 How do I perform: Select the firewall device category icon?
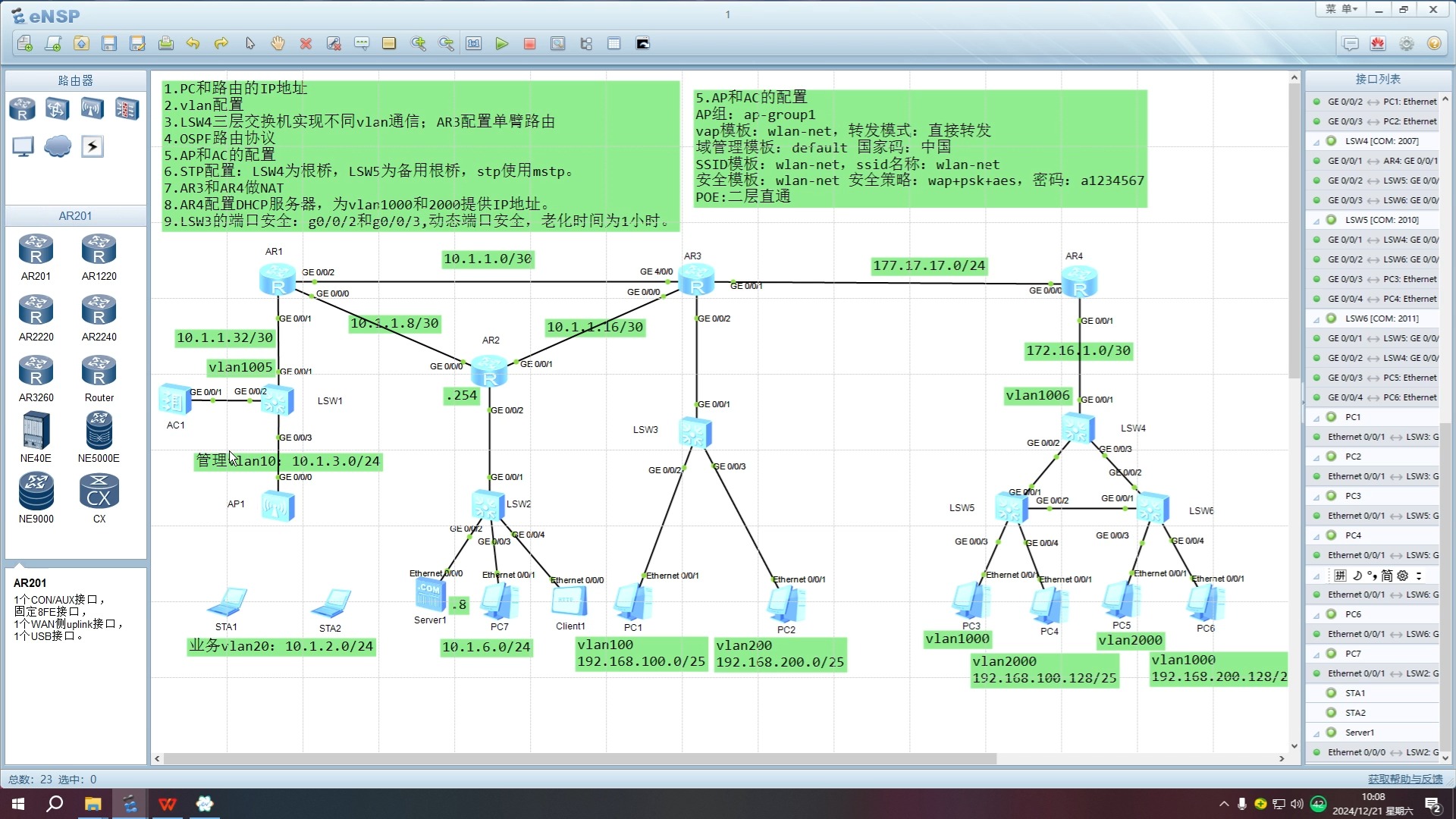pyautogui.click(x=127, y=108)
